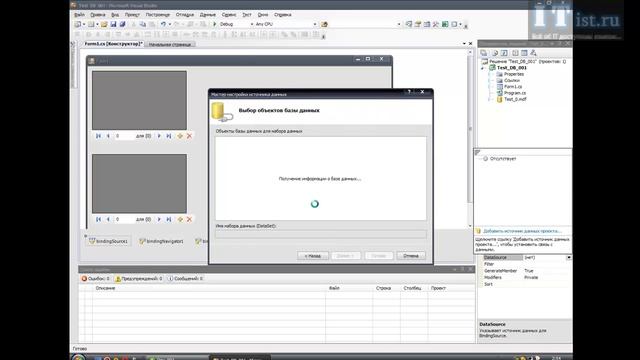
Task: Move to first record in upper navigator
Action: [x=98, y=136]
